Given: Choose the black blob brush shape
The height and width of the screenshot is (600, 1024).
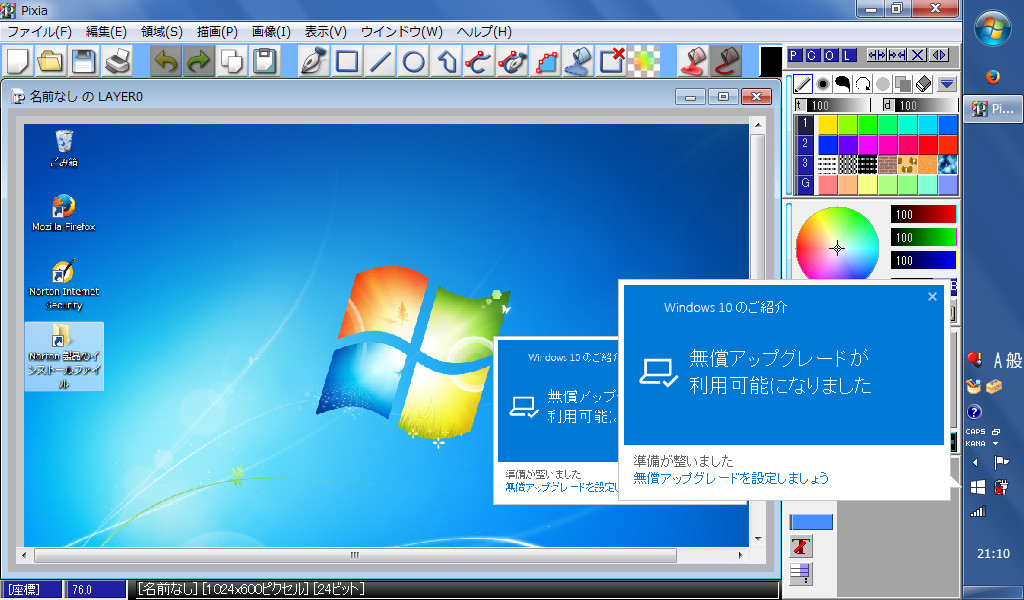Looking at the screenshot, I should [843, 84].
